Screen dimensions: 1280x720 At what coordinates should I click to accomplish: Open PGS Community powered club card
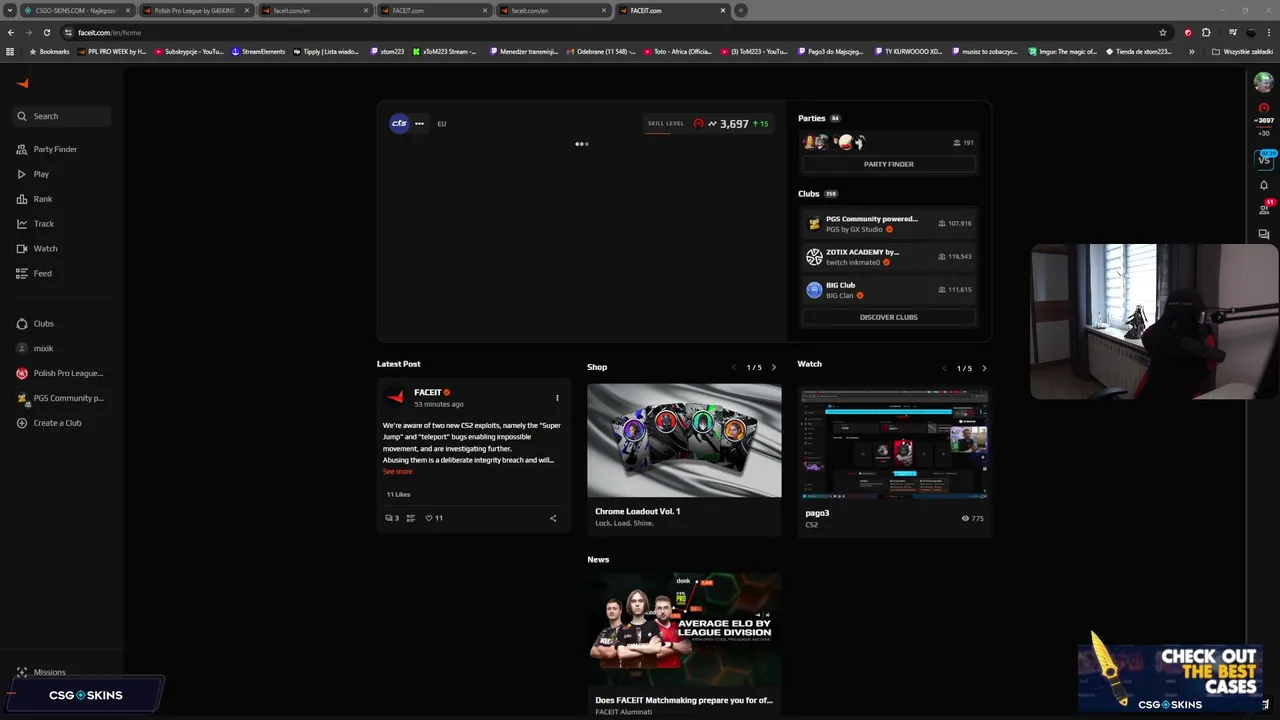(888, 224)
